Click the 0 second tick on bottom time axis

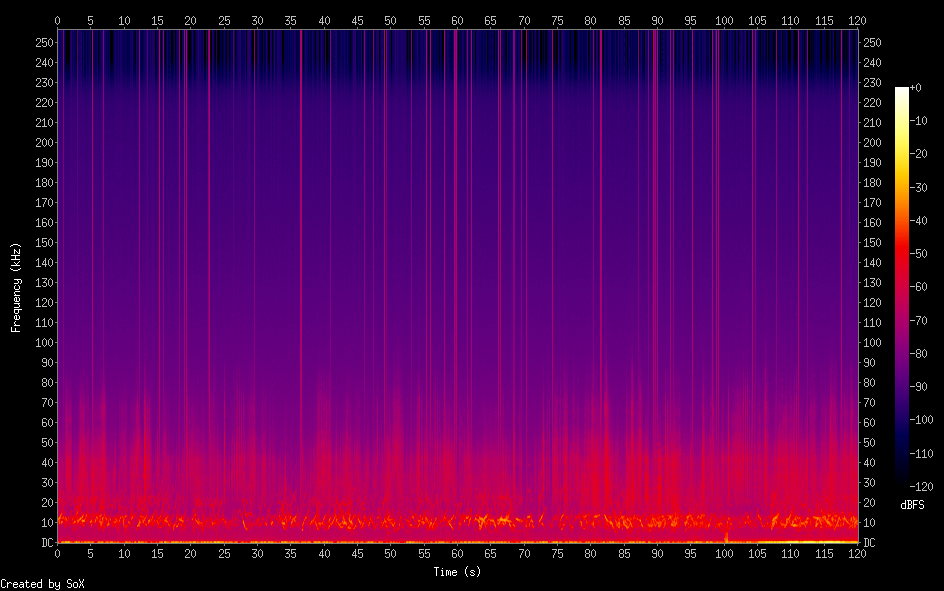tap(58, 553)
